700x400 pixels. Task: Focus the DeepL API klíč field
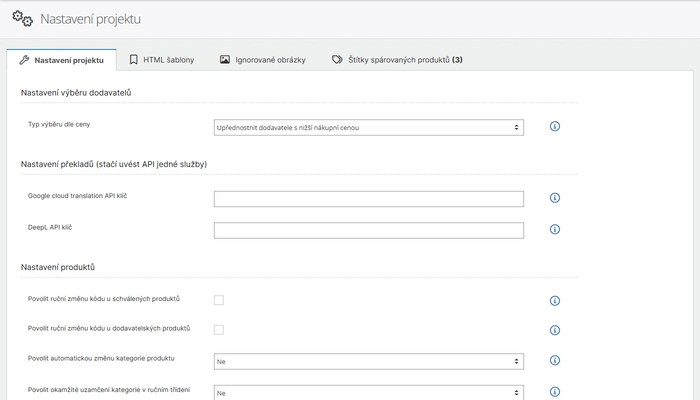click(369, 230)
